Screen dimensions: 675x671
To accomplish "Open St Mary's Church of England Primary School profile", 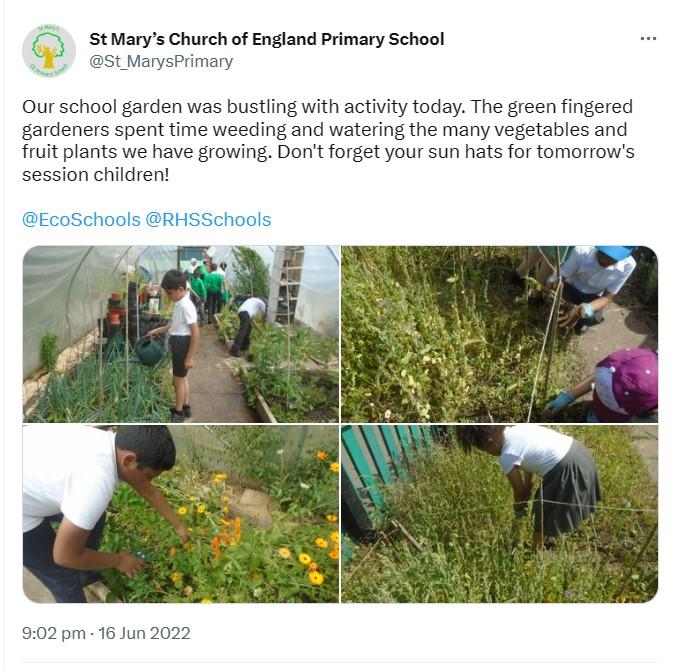I will (x=266, y=39).
